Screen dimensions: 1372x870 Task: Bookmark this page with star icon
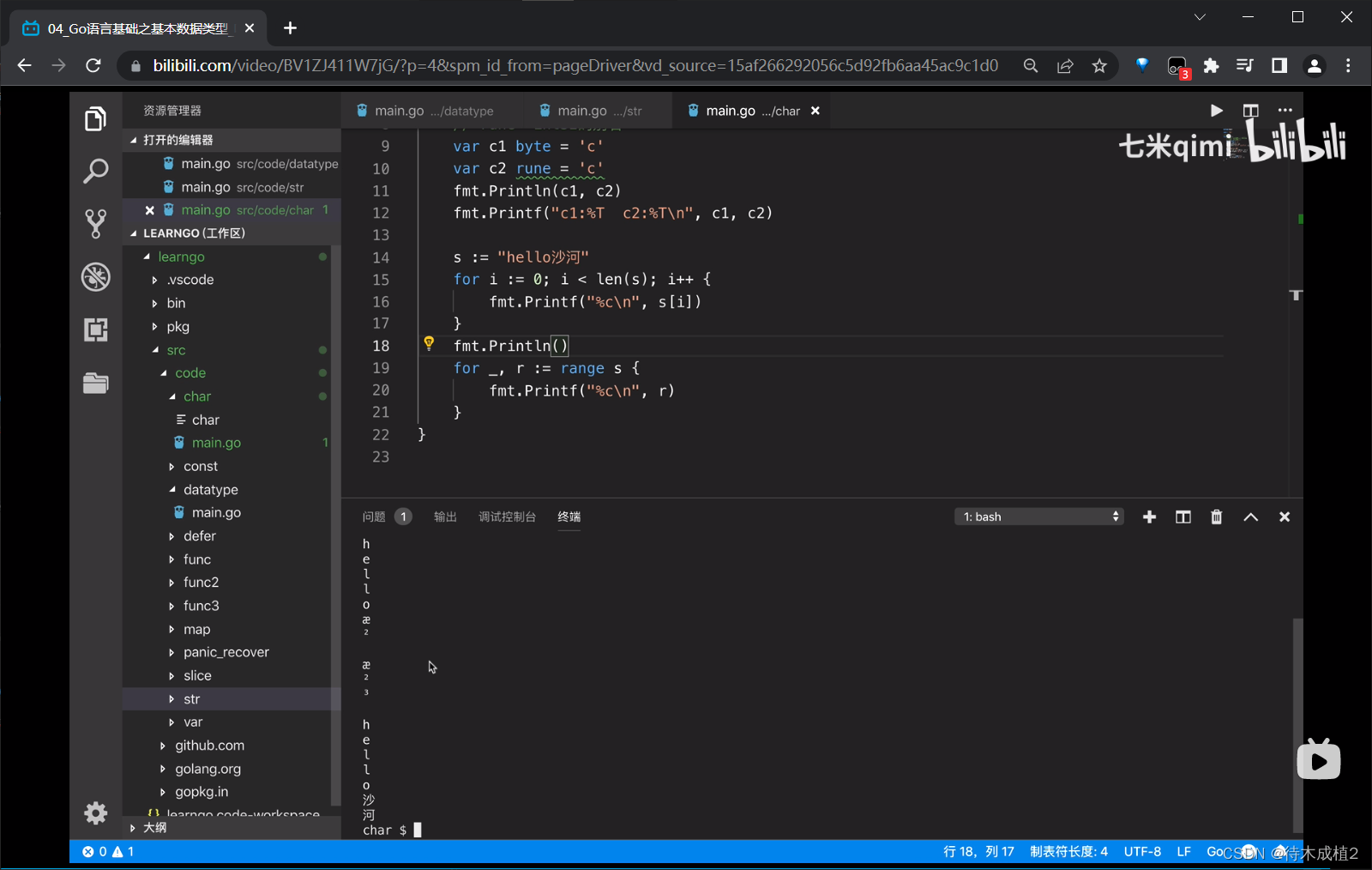(1099, 65)
